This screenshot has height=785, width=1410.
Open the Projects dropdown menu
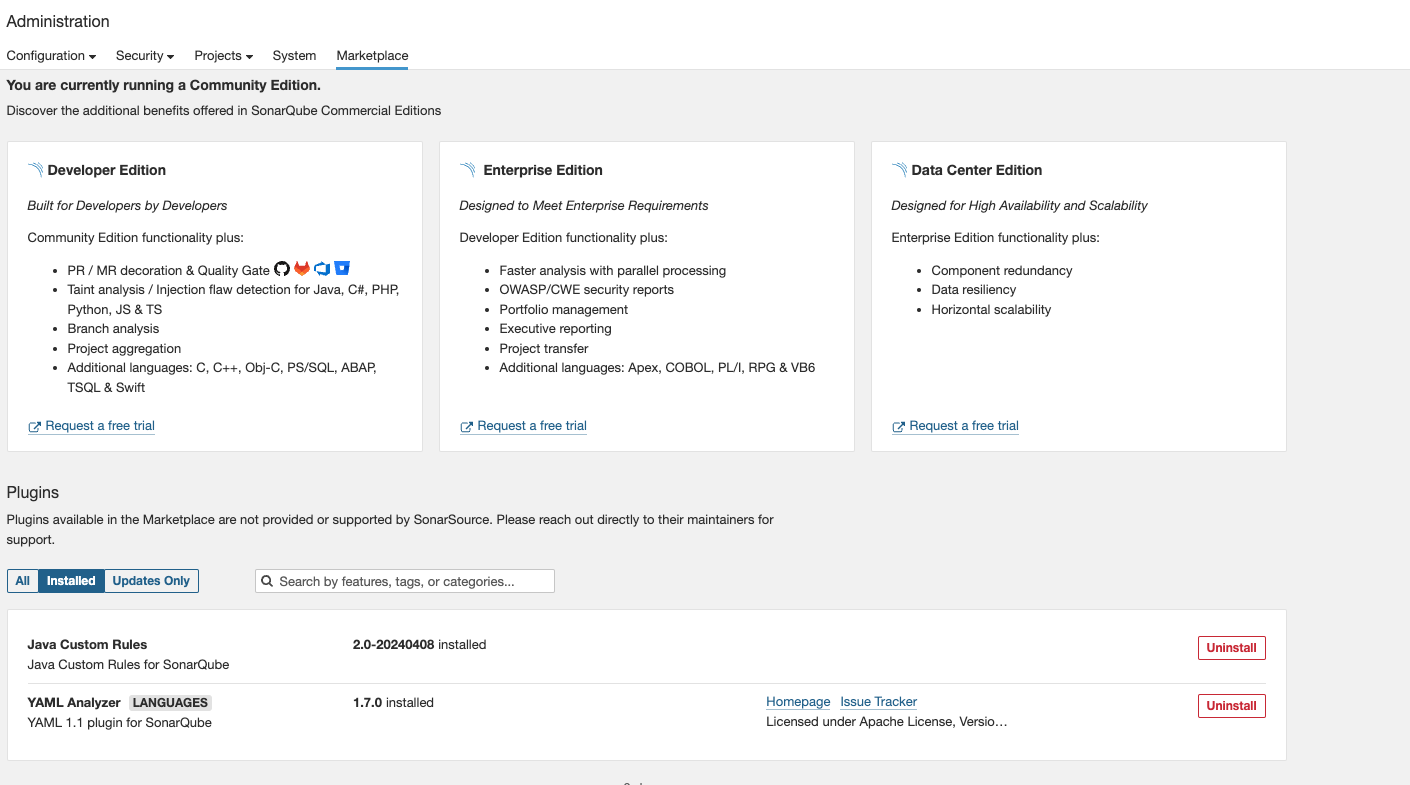click(224, 56)
